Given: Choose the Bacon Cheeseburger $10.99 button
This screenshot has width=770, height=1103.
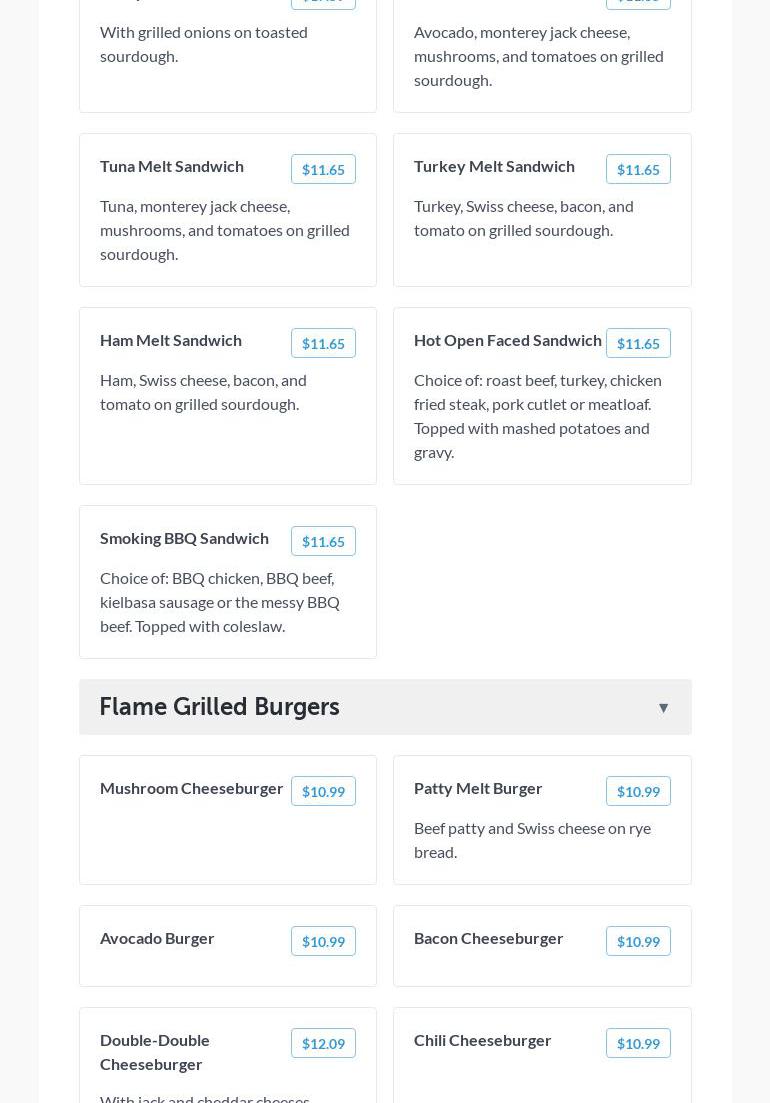Looking at the screenshot, I should 638,942.
